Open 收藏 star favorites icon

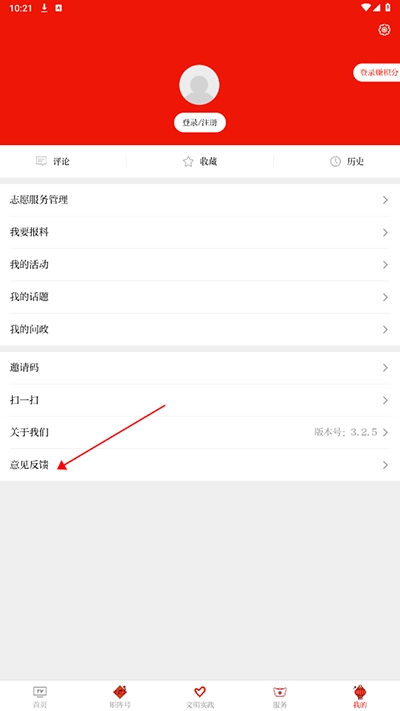click(x=188, y=161)
